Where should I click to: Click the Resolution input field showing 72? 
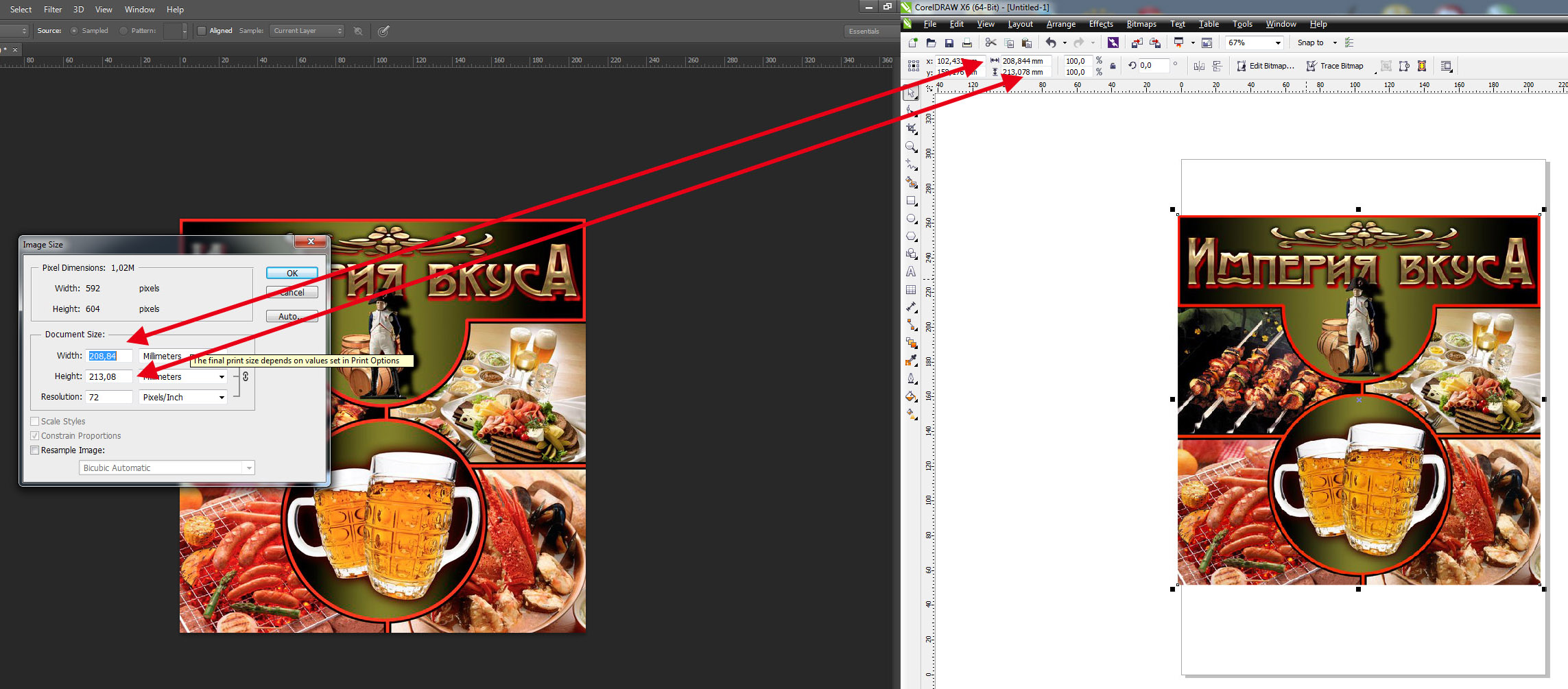(x=109, y=397)
